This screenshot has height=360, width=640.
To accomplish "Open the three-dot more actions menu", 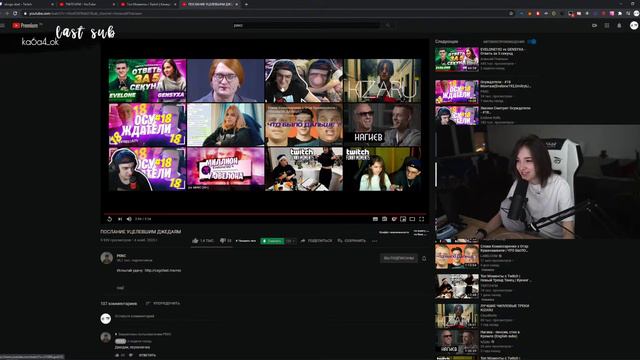I will (x=374, y=241).
